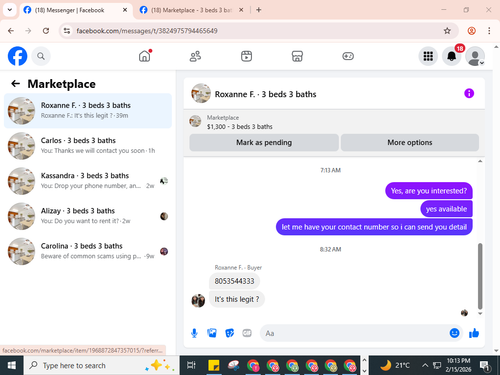The image size is (500, 375).
Task: Go to the Home feed icon
Action: pos(145,56)
